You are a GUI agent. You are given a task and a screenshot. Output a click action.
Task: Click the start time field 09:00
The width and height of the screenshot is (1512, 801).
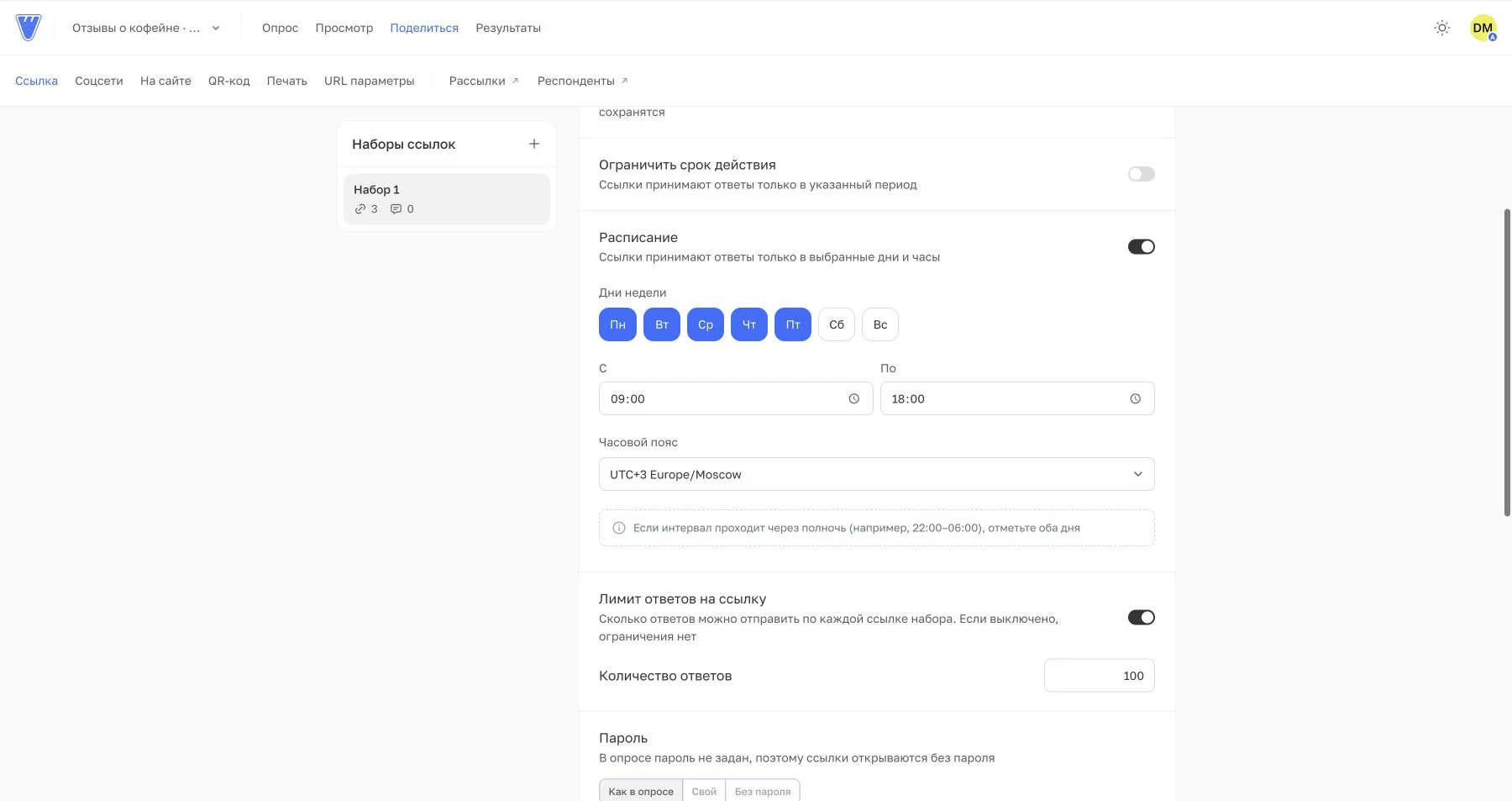(x=736, y=398)
